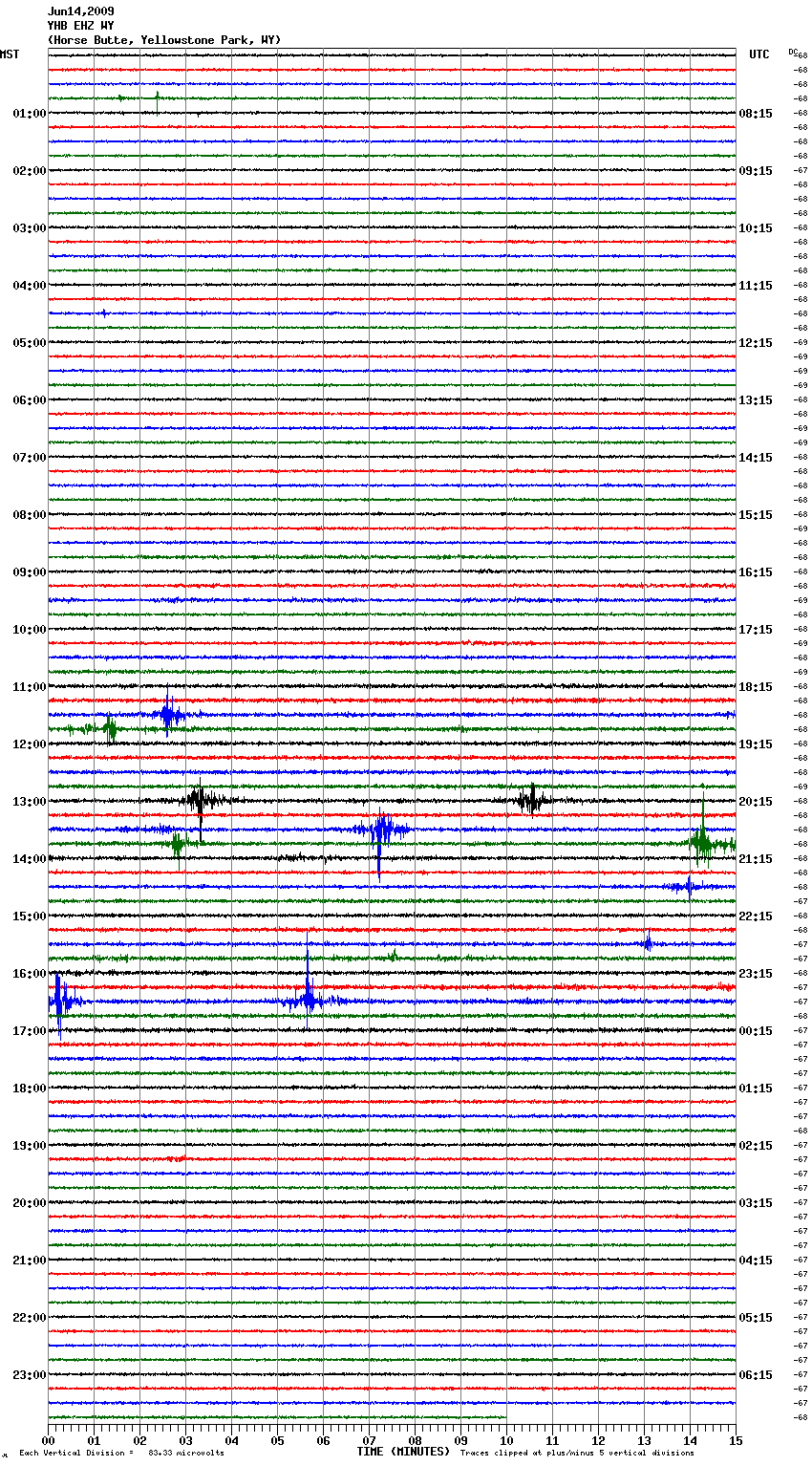Screen dimensions: 812x1466
Task: Click the black seismic burst on the 13:00 trace near minute 3
Action: pyautogui.click(x=202, y=801)
